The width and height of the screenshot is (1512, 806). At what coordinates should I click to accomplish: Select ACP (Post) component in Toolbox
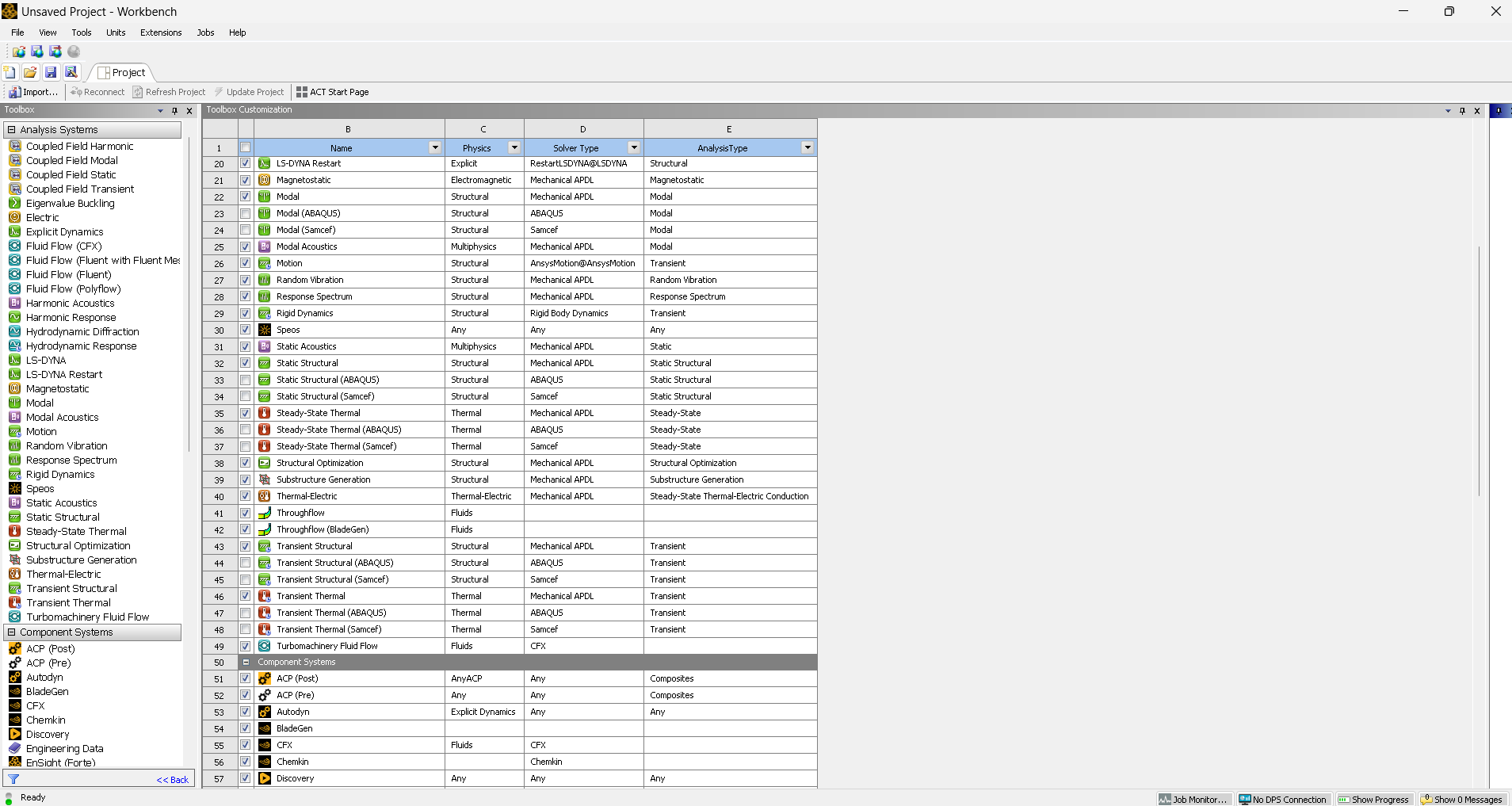(50, 648)
